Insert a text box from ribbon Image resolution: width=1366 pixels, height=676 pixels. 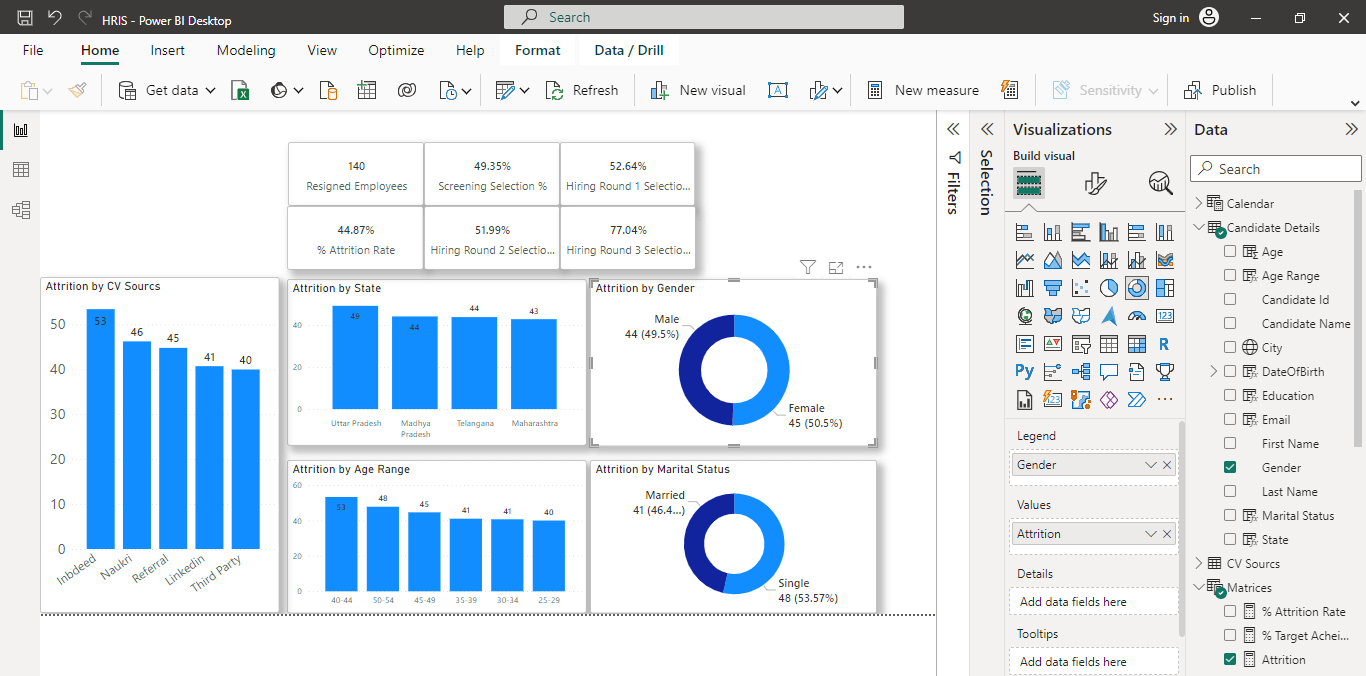tap(778, 91)
